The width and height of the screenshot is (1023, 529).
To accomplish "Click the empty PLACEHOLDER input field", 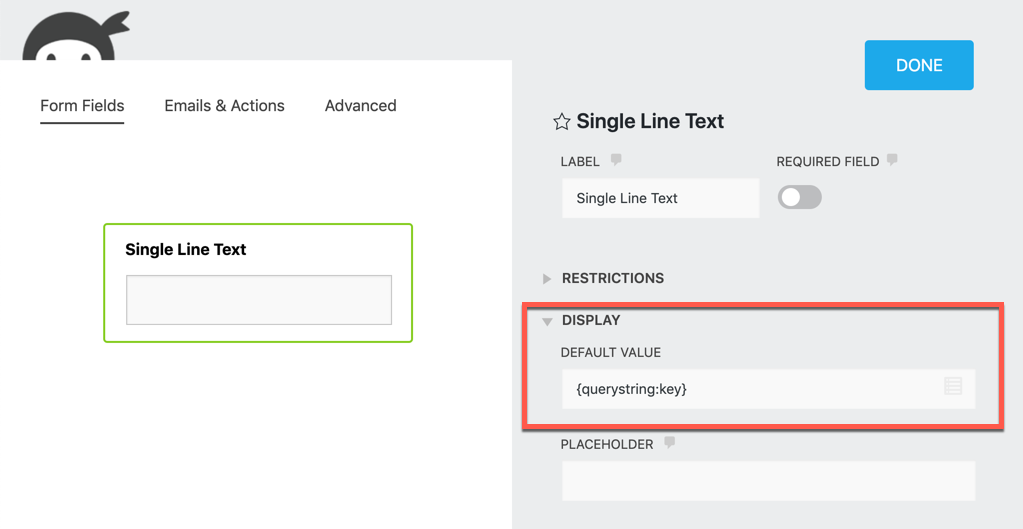I will pos(767,481).
